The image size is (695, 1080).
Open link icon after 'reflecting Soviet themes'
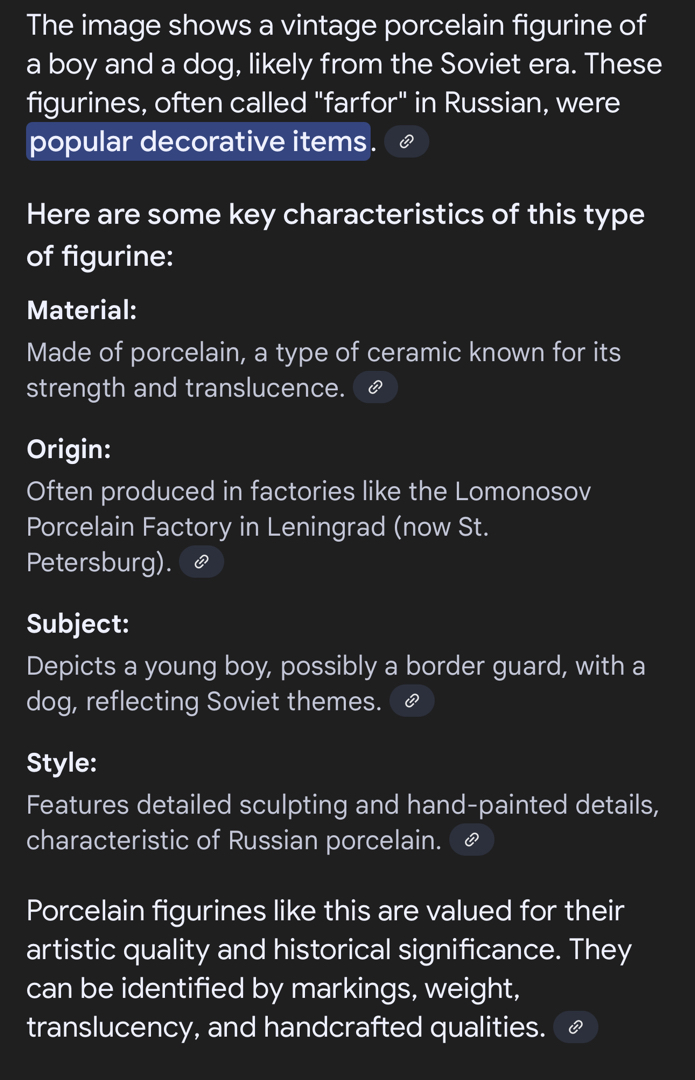pos(412,700)
